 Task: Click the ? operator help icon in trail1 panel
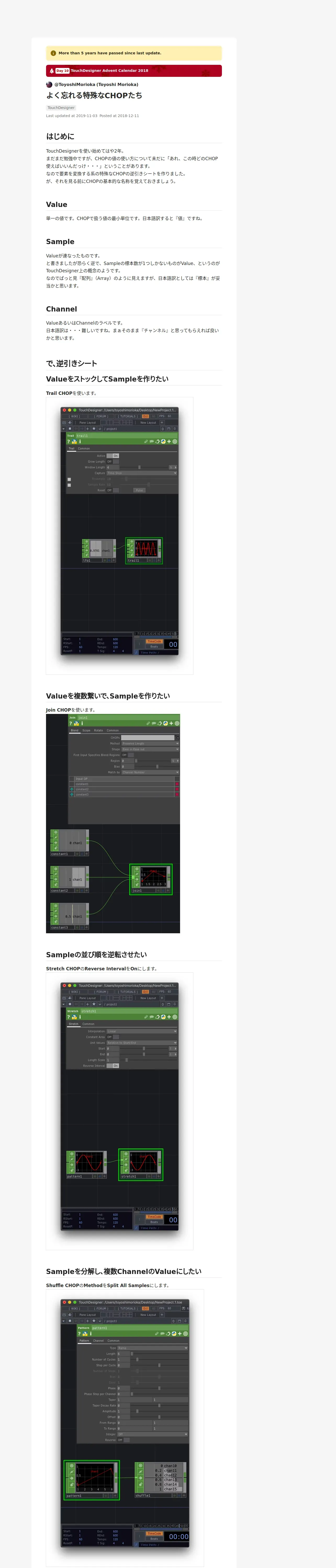click(x=68, y=442)
